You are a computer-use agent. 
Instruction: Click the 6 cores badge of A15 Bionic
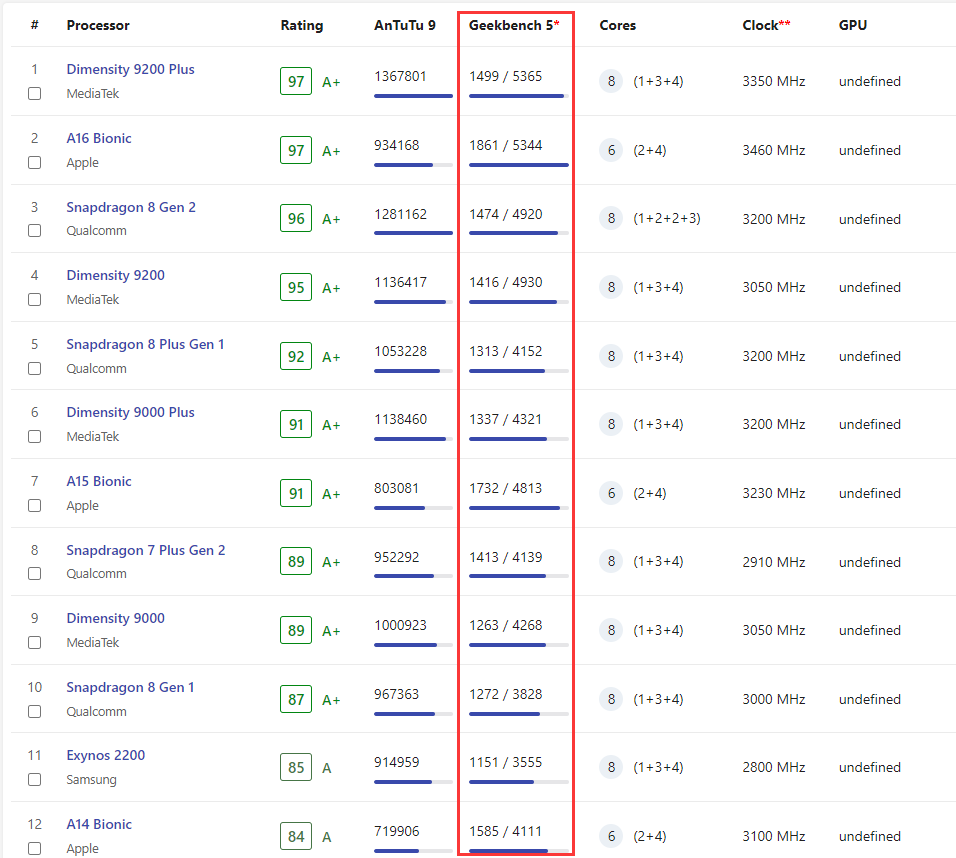[x=611, y=493]
